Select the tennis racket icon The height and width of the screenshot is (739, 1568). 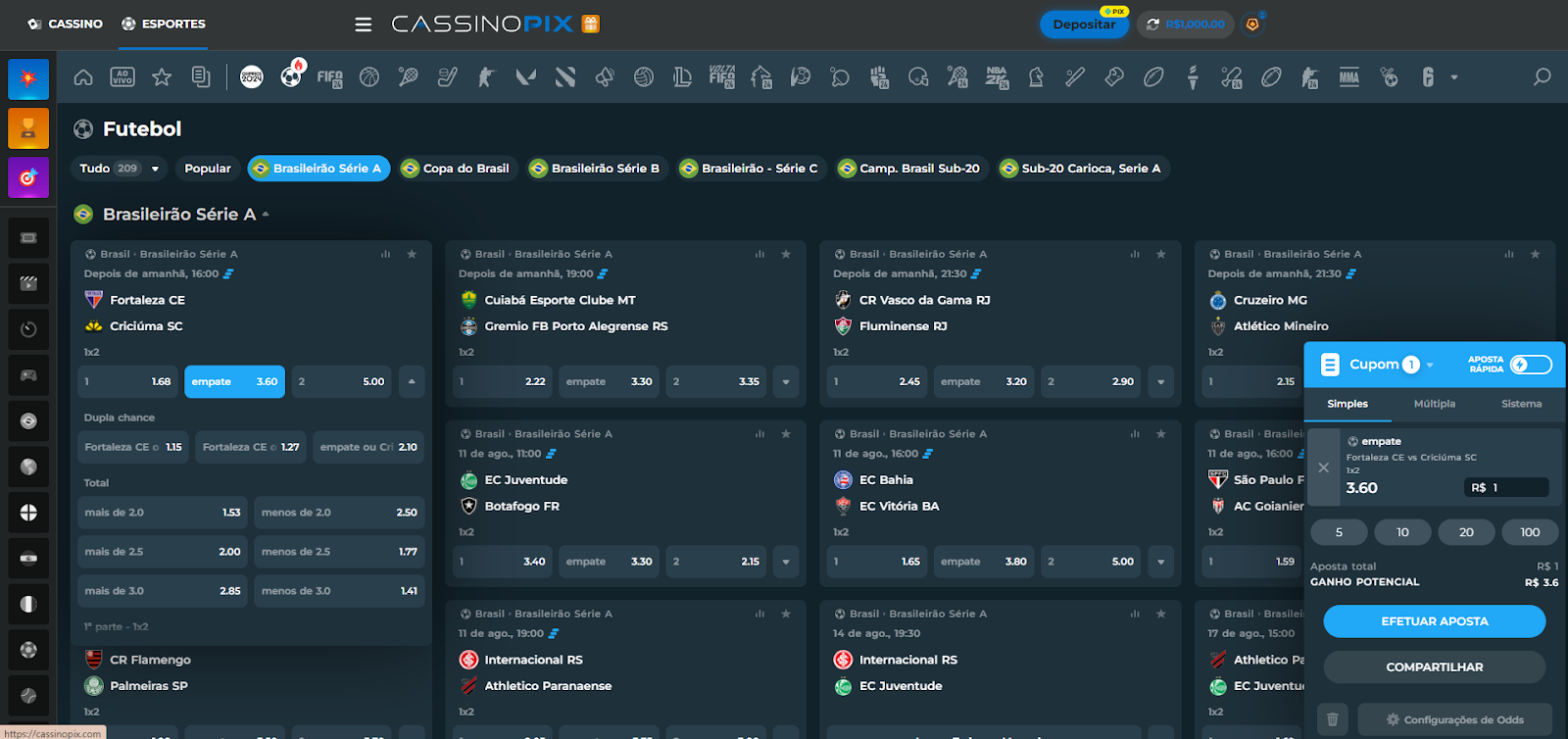tap(409, 77)
